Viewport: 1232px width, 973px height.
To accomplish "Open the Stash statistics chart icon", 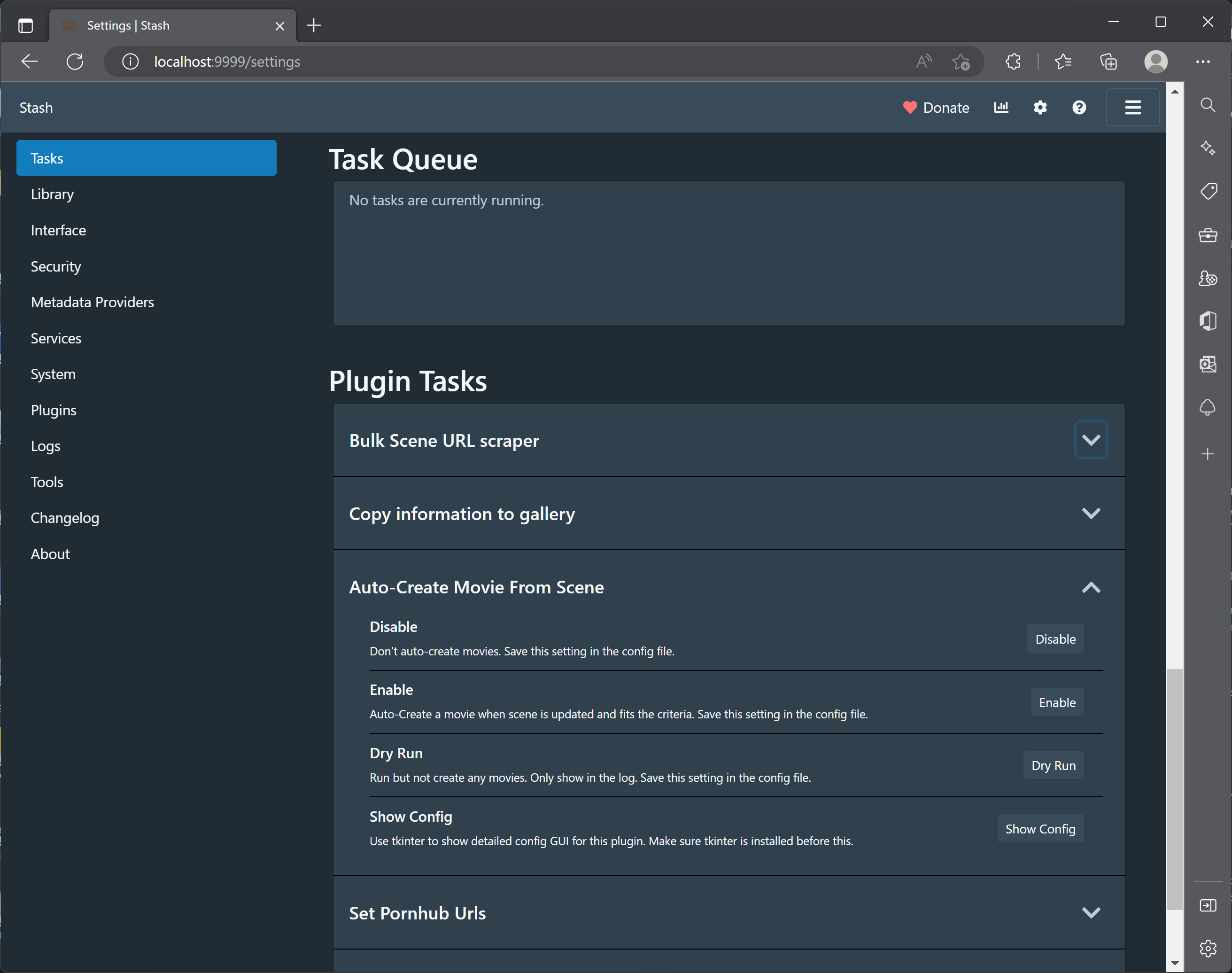I will 1001,108.
